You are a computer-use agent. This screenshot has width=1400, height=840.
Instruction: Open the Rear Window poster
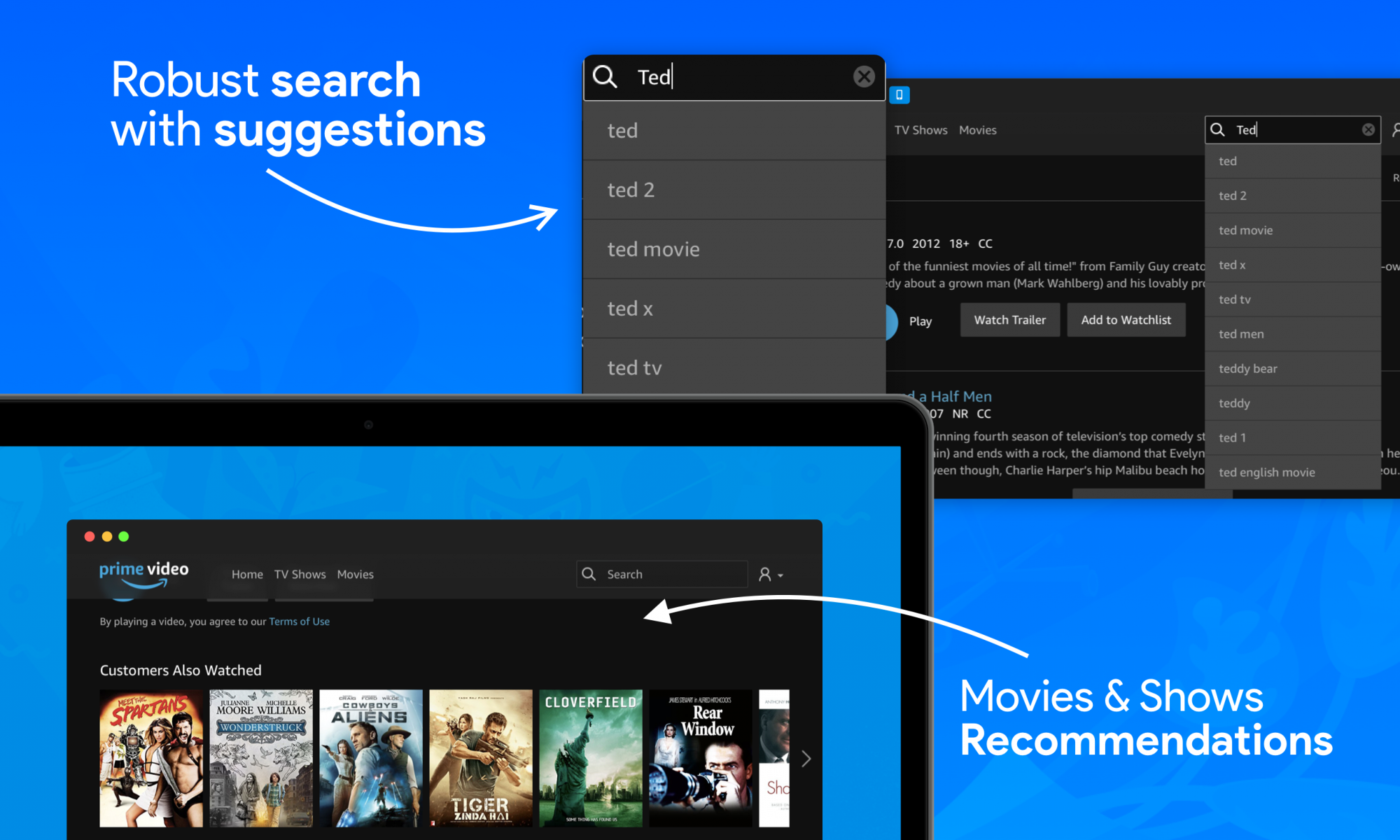tap(701, 758)
